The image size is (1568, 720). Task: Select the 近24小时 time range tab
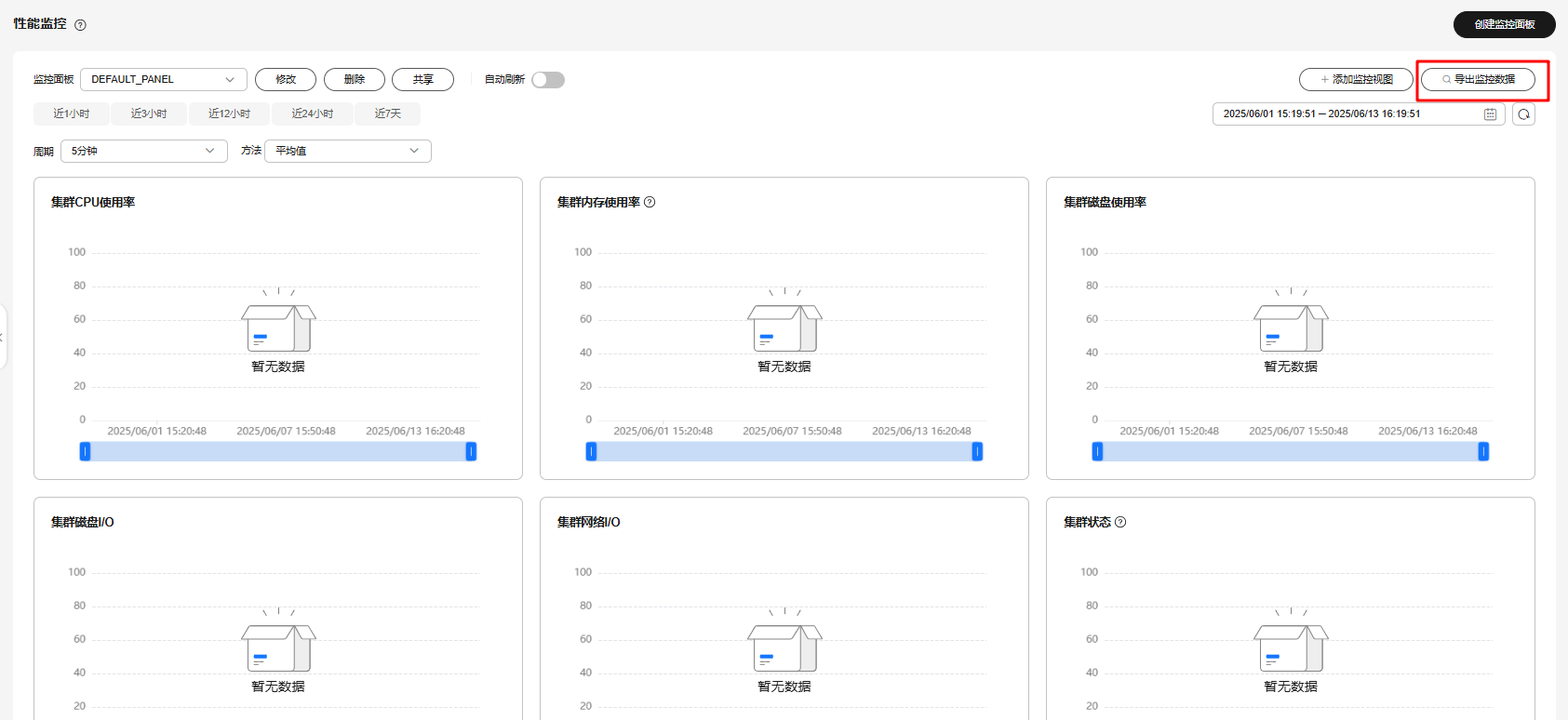[x=313, y=113]
